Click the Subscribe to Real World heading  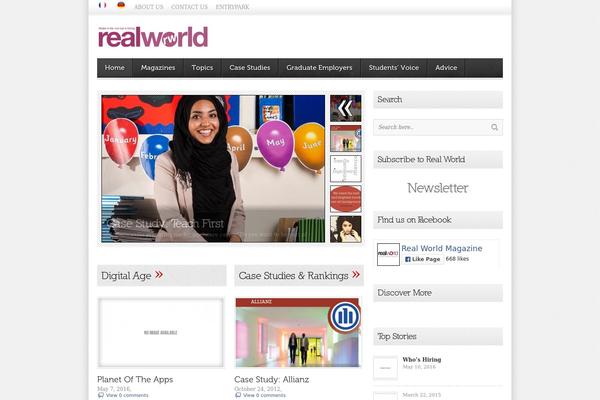coord(421,160)
